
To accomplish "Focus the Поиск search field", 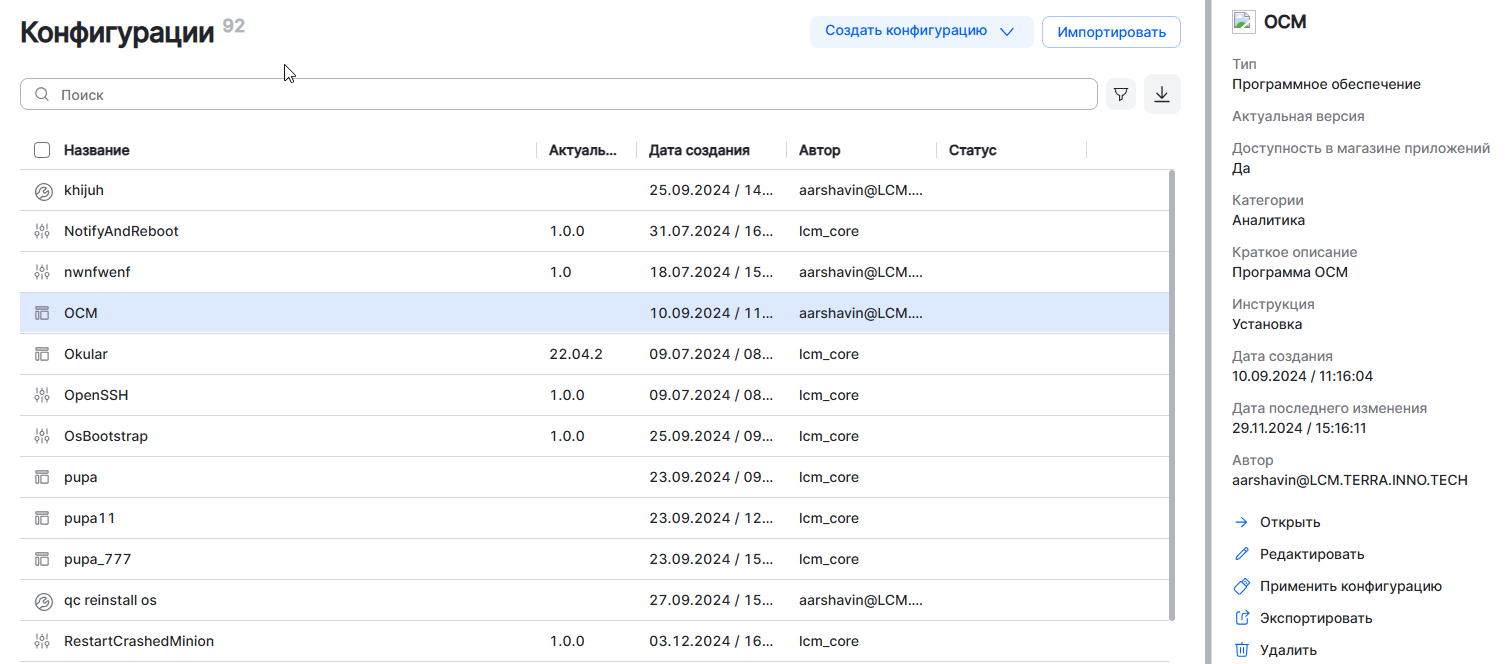I will (x=560, y=95).
